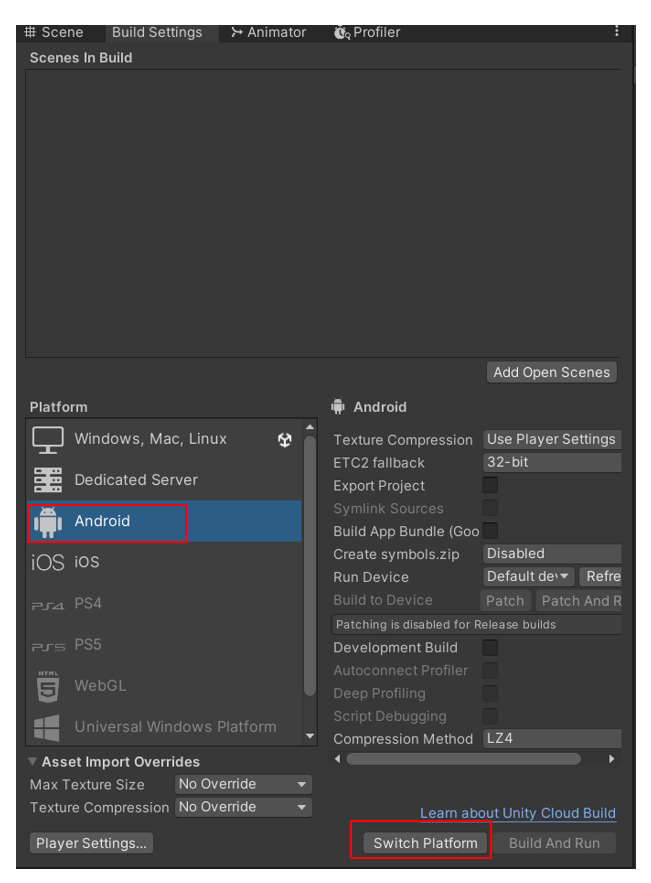The height and width of the screenshot is (883, 651).
Task: Toggle the Autoconnect Profiler checkbox
Action: pos(490,670)
